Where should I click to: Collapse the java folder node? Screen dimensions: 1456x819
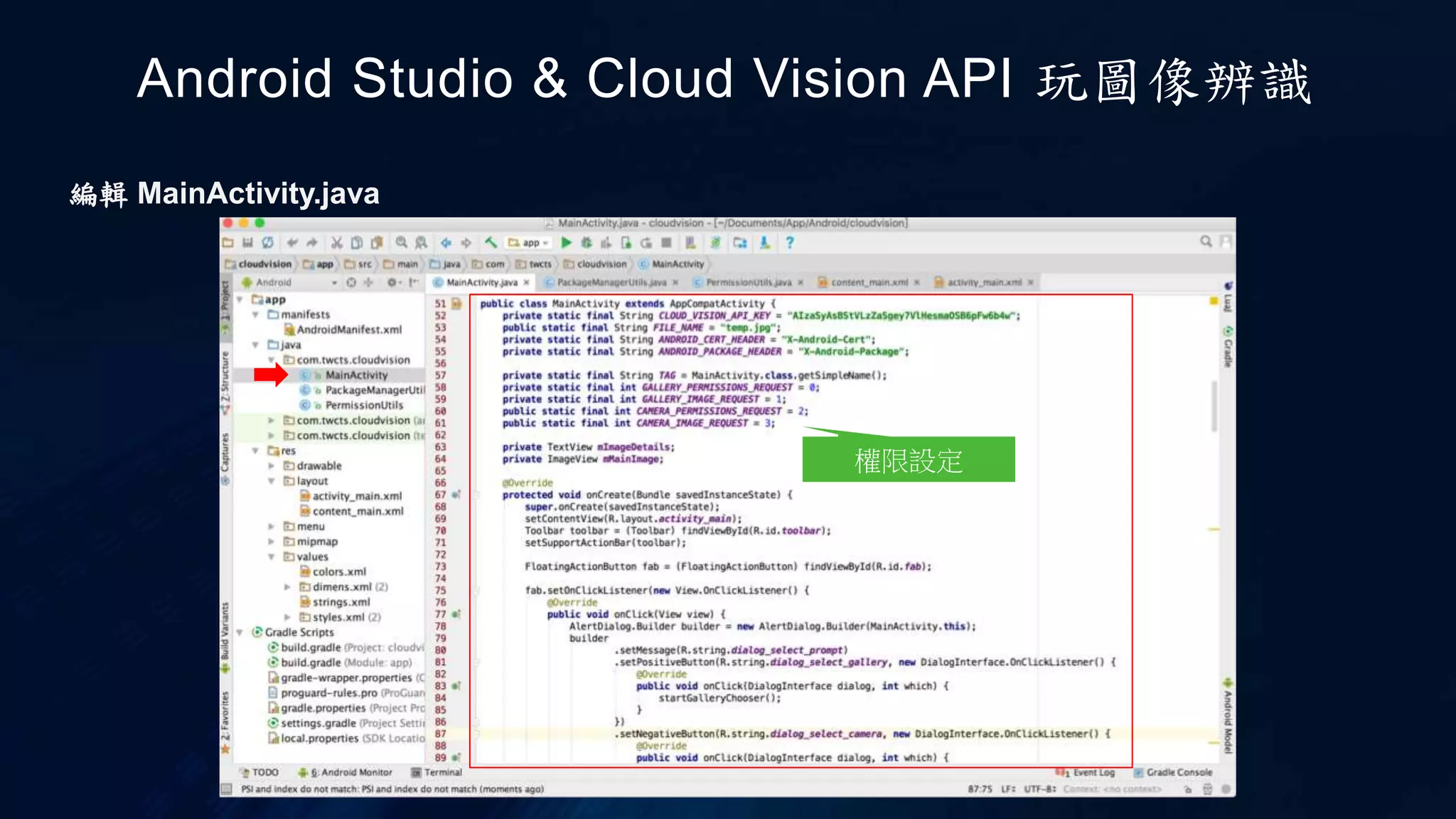255,345
